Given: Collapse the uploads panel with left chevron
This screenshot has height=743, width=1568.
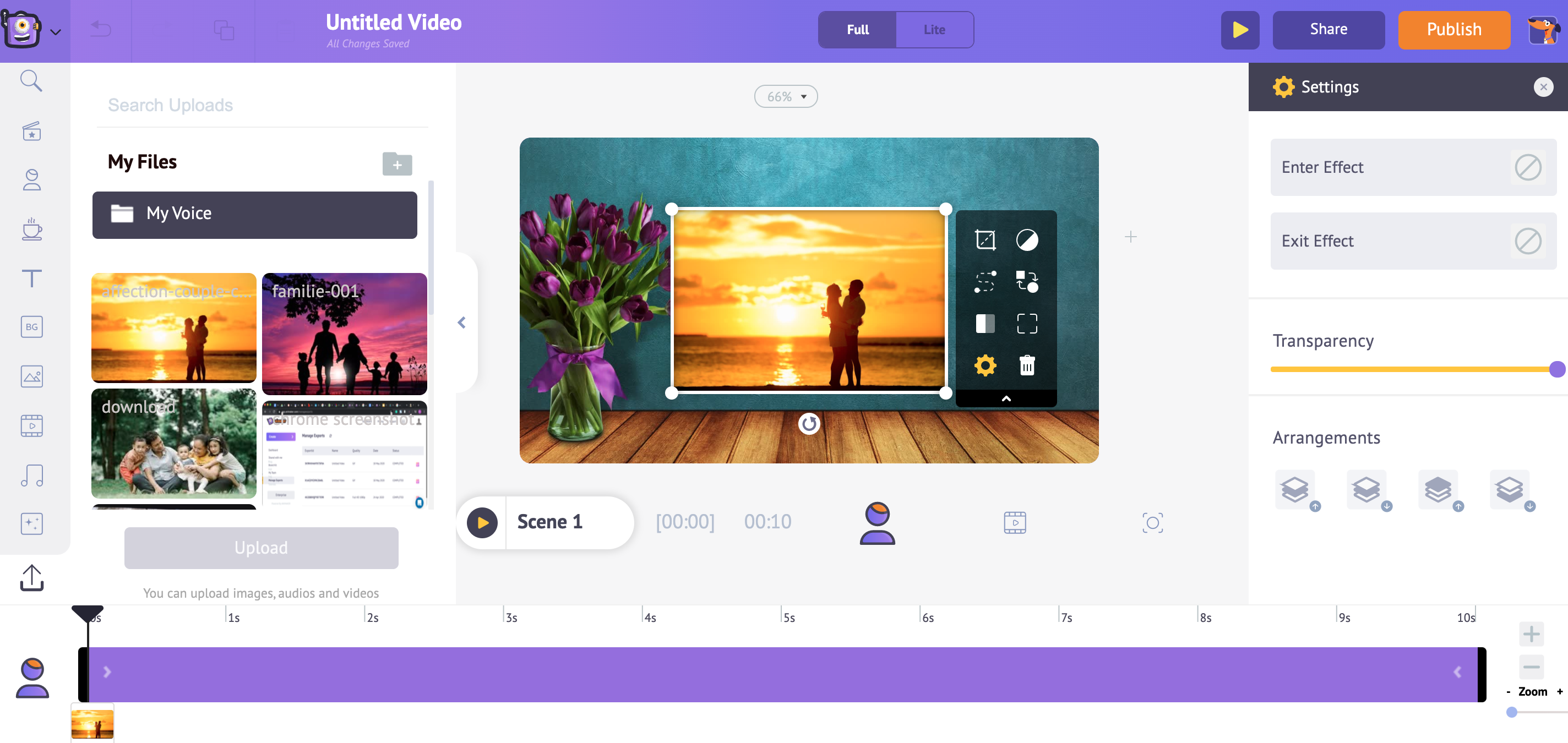Looking at the screenshot, I should tap(461, 323).
